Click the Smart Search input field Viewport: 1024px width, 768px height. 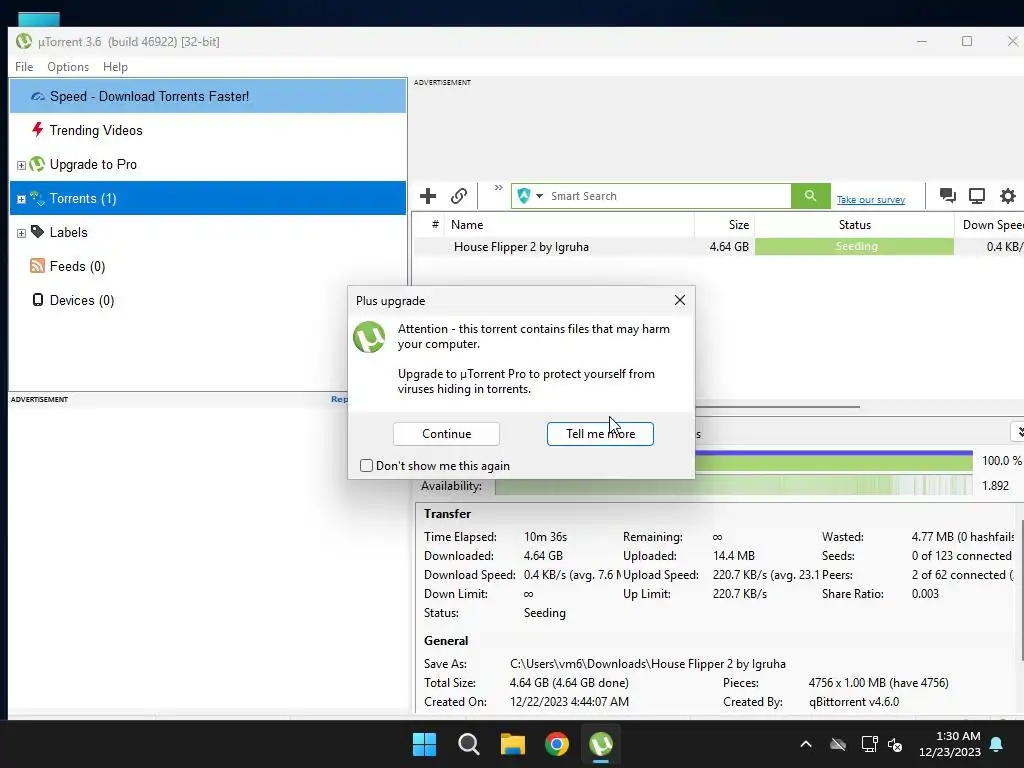pyautogui.click(x=669, y=196)
